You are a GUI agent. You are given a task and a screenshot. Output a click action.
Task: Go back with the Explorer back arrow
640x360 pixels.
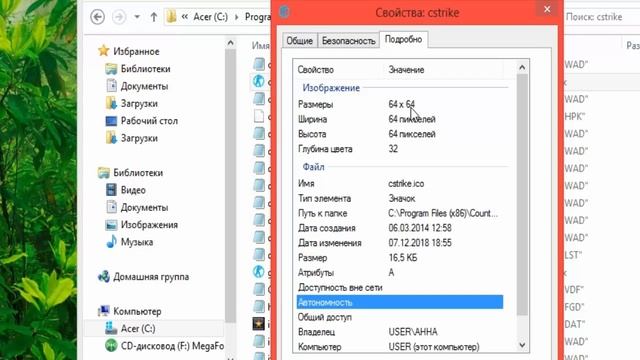coord(97,17)
